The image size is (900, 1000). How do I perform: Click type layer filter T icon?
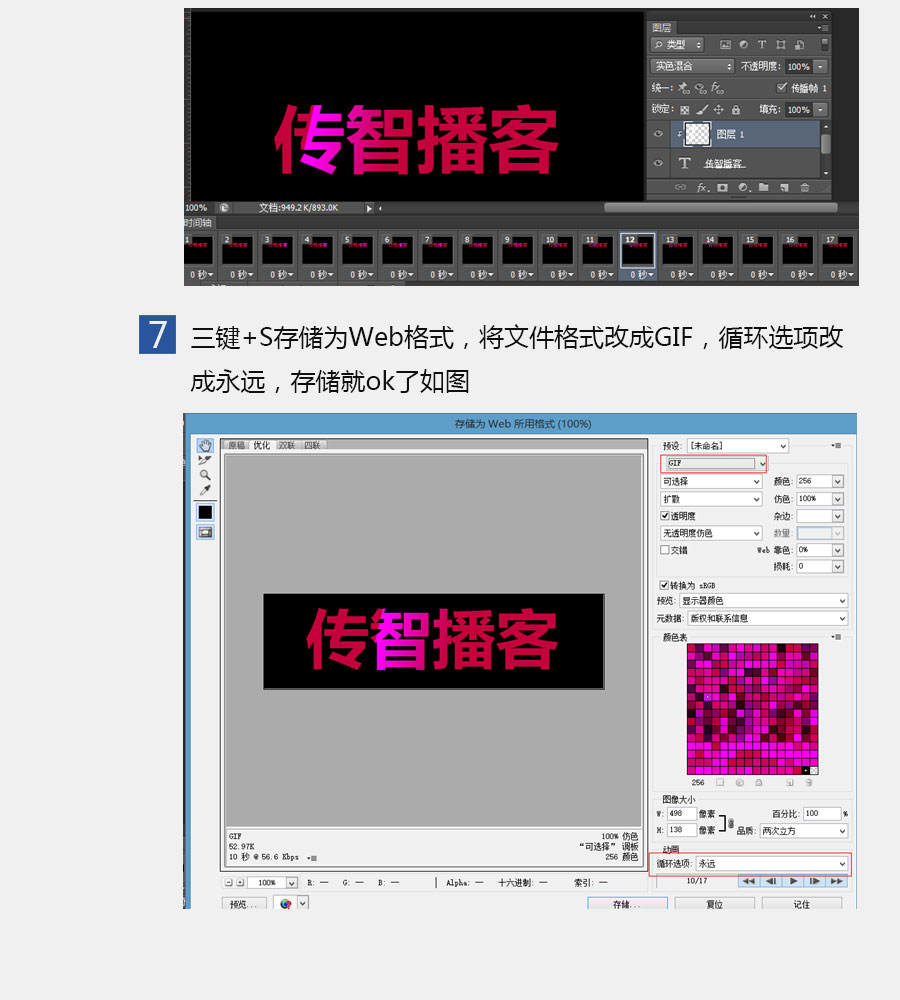point(762,45)
